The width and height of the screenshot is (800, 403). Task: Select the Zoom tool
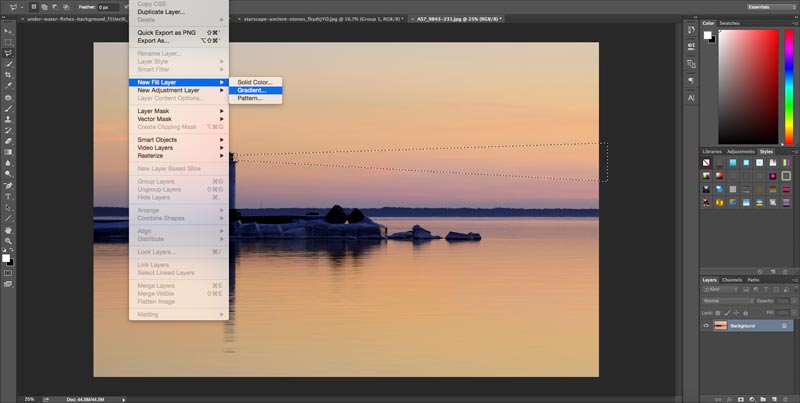coord(8,241)
